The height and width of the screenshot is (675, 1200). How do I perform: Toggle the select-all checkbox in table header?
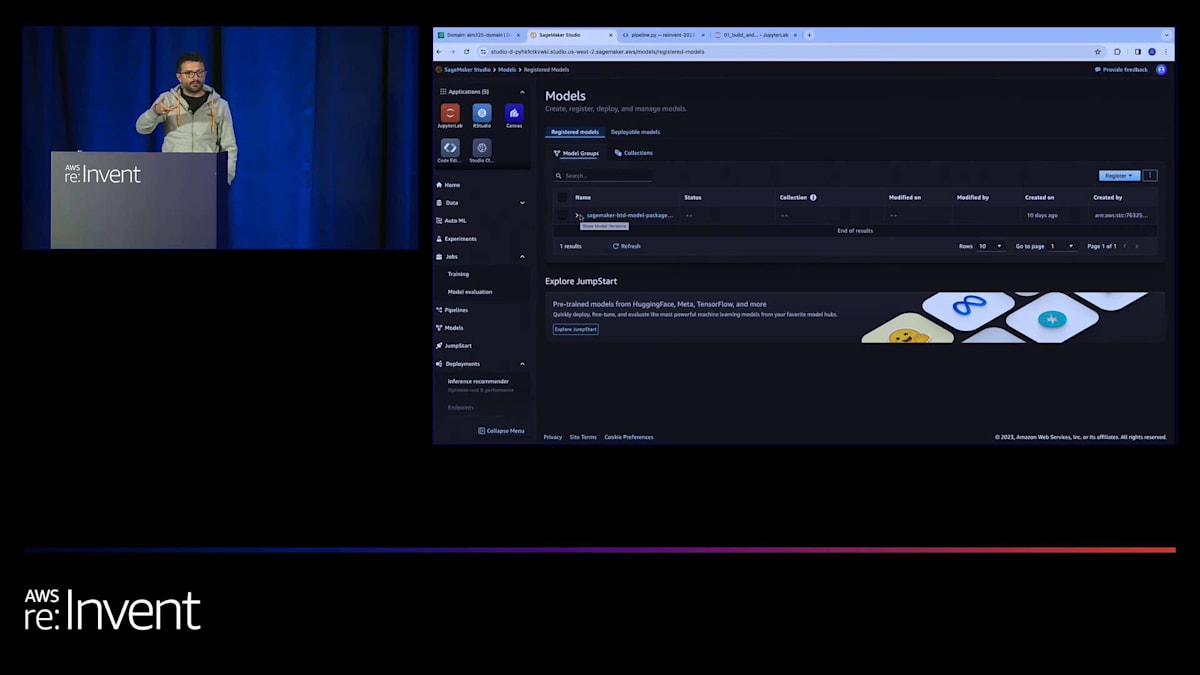(562, 197)
